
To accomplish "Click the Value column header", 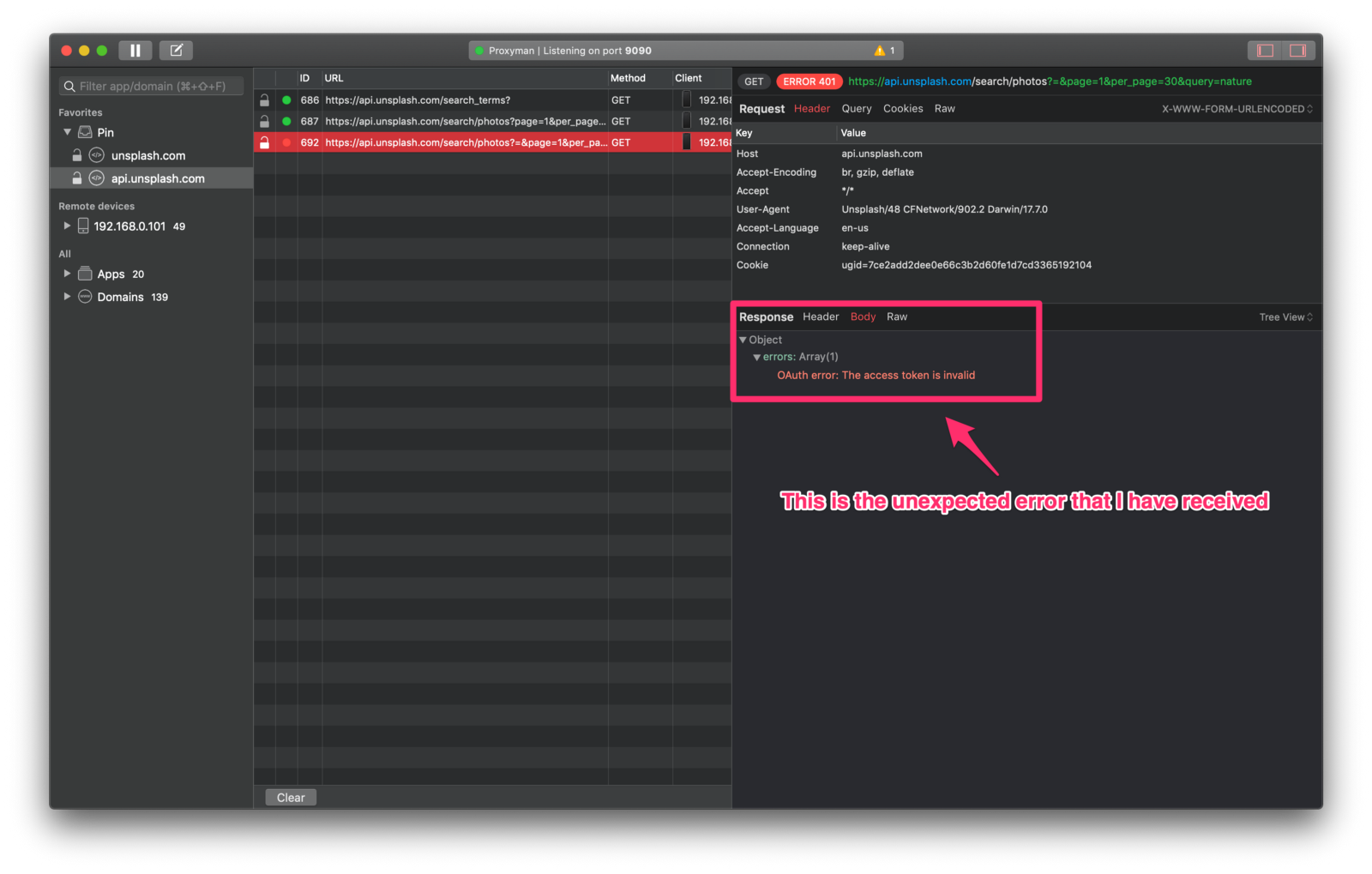I will coord(1080,133).
